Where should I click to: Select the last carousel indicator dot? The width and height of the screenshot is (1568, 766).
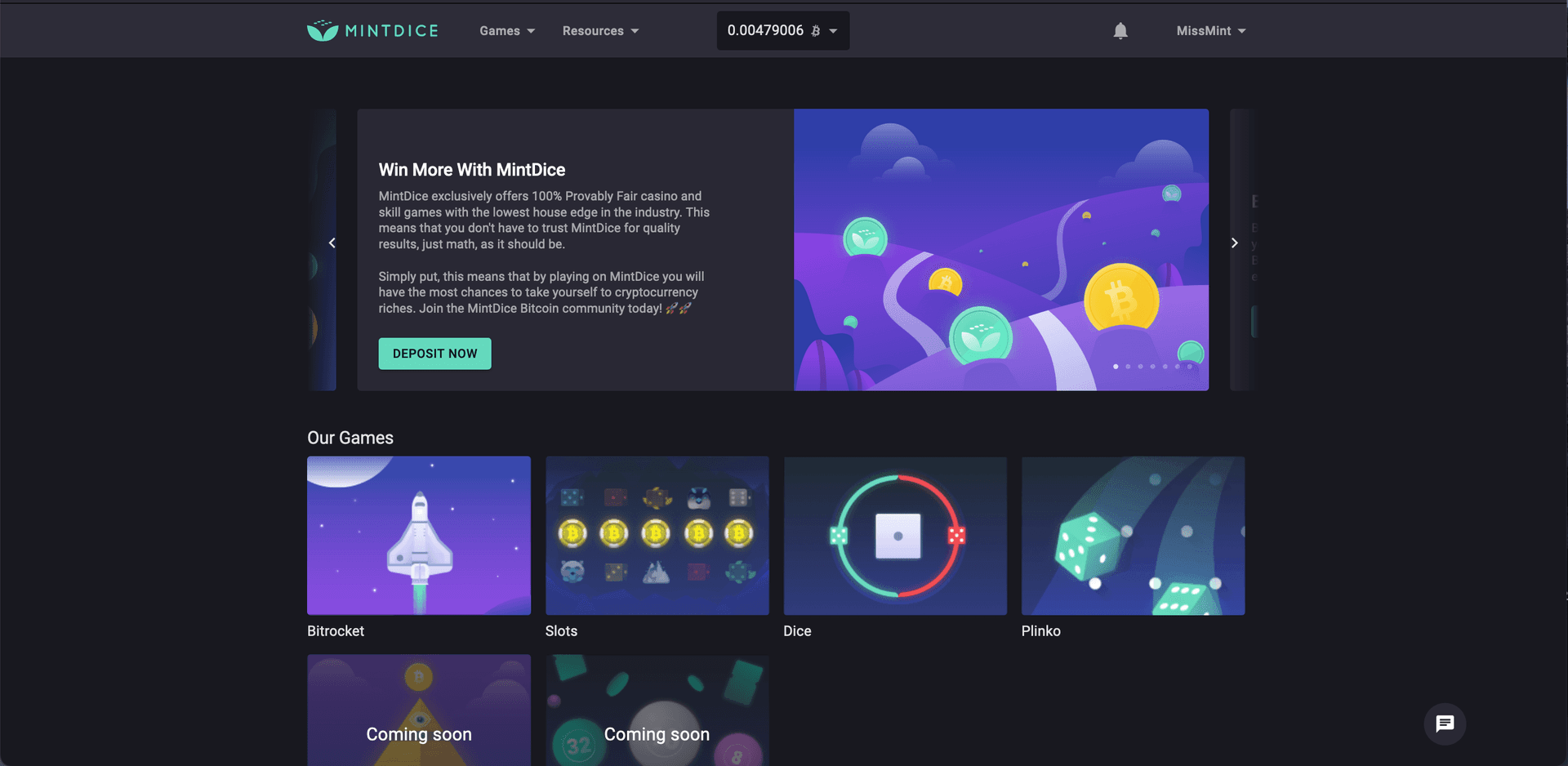point(1190,367)
